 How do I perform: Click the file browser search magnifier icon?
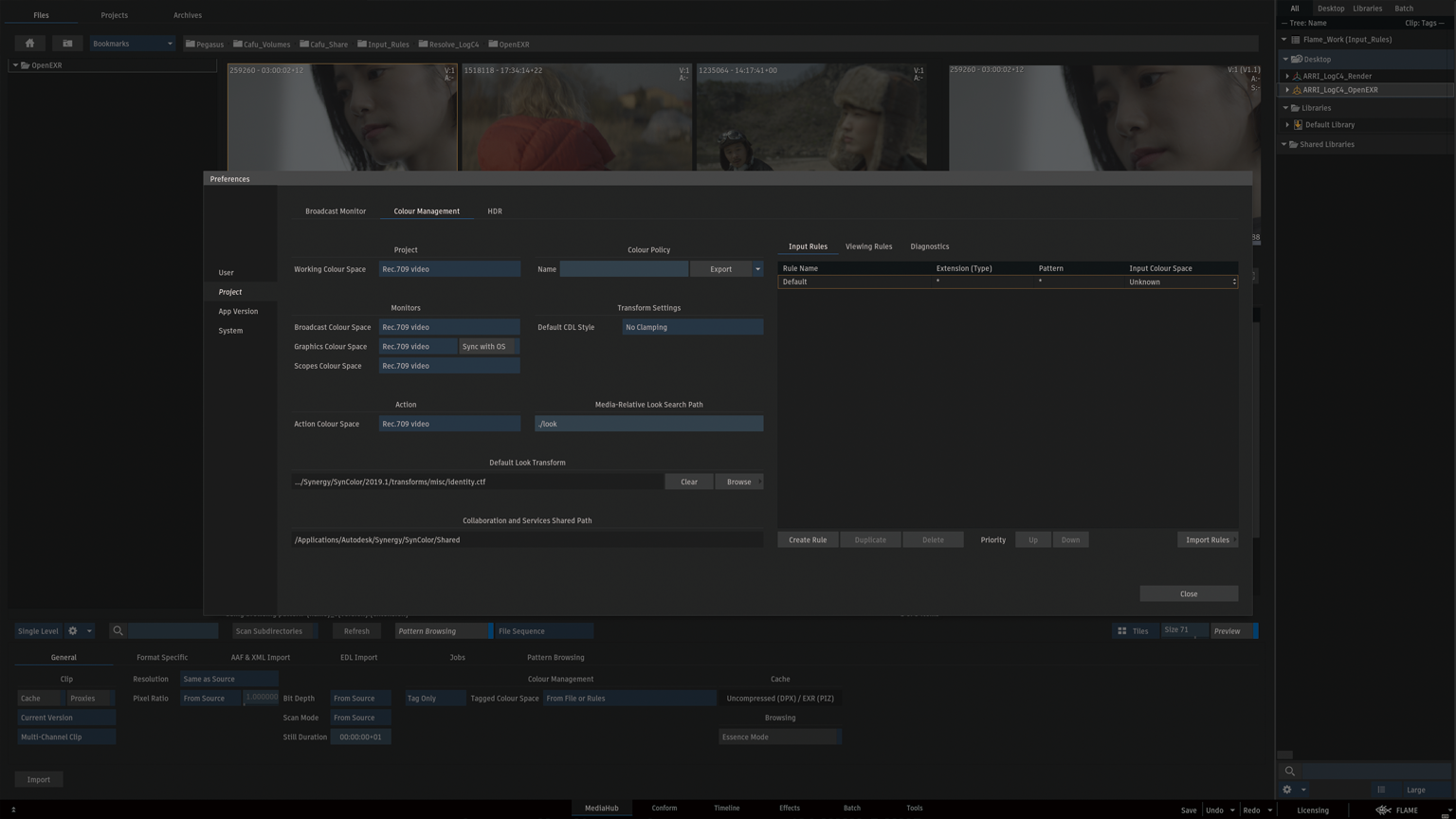coord(118,631)
